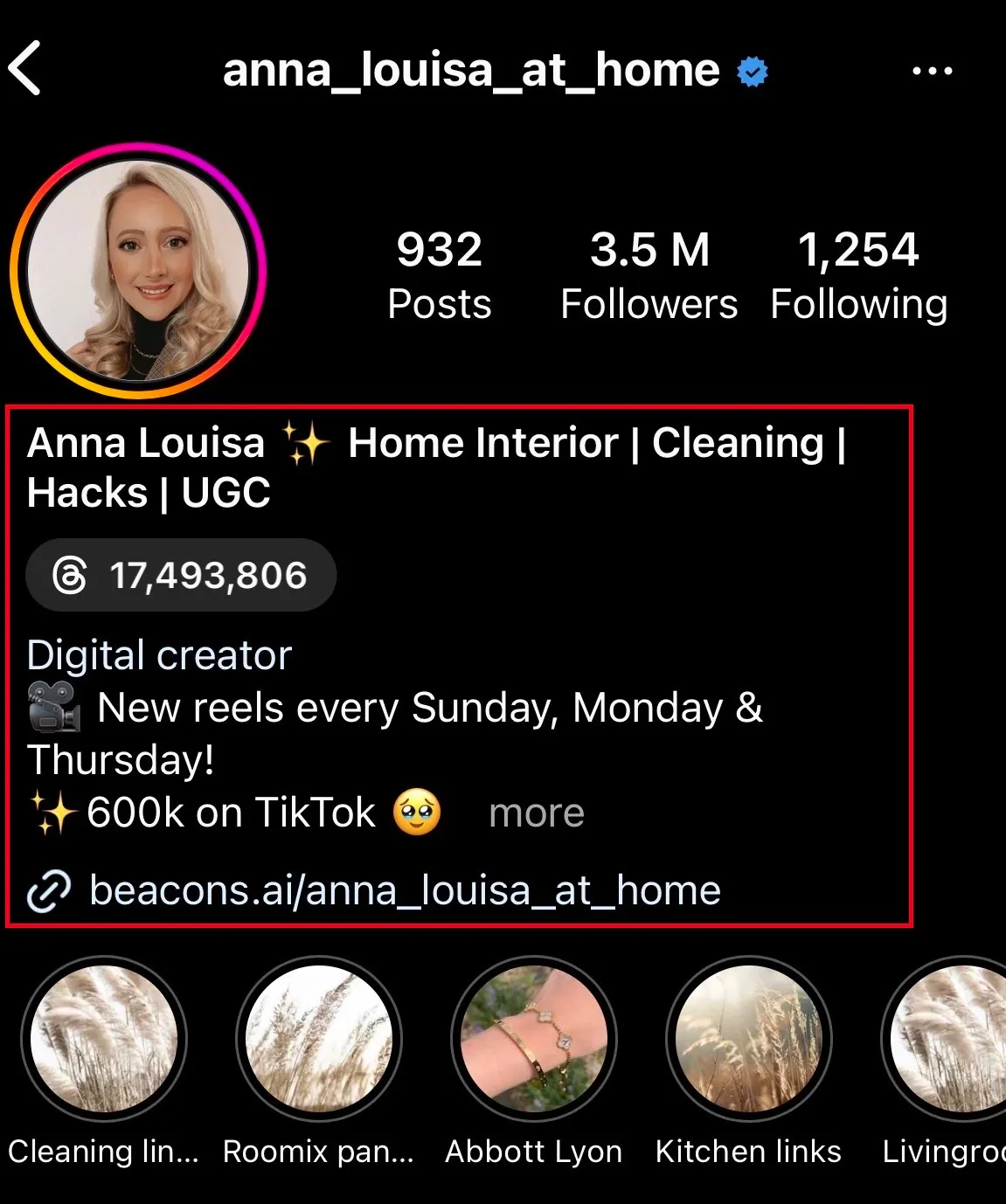1006x1204 pixels.
Task: Open the Digital creator category link
Action: [x=159, y=655]
